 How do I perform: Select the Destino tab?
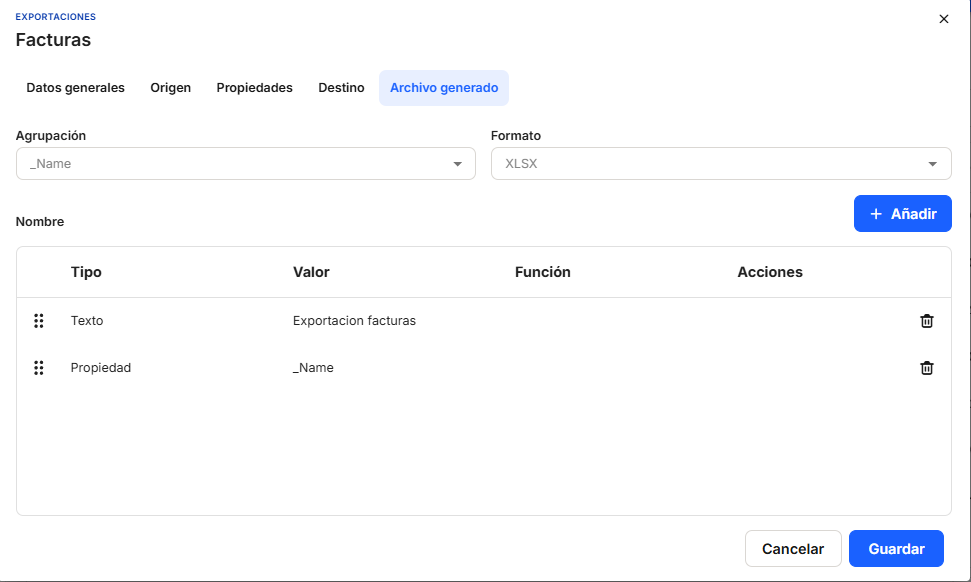point(341,88)
